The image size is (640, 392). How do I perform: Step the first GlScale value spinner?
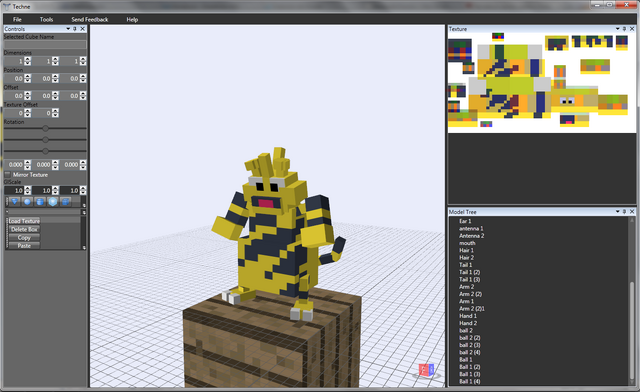tap(27, 190)
